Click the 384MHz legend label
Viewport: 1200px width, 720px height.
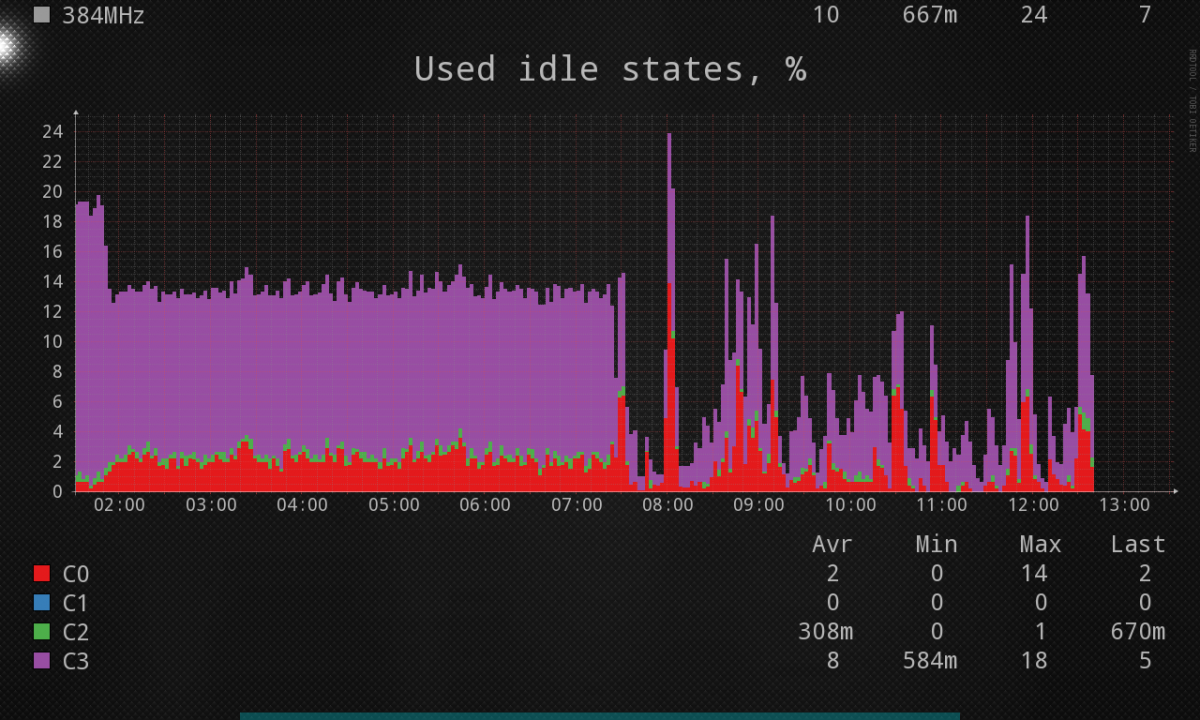(x=103, y=16)
